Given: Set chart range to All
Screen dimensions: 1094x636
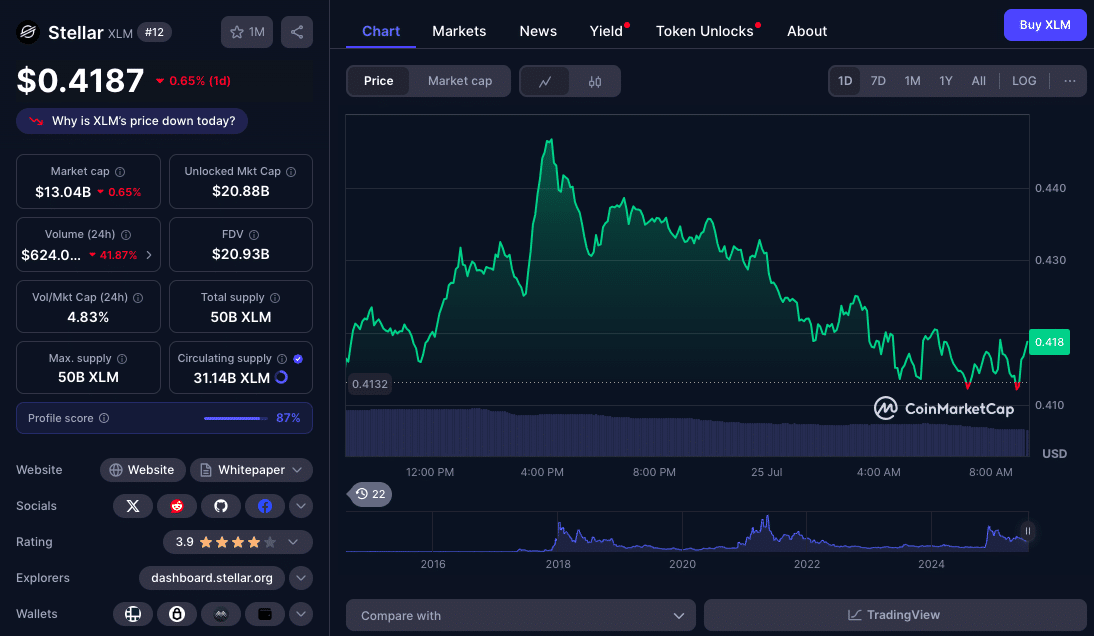Looking at the screenshot, I should [979, 81].
